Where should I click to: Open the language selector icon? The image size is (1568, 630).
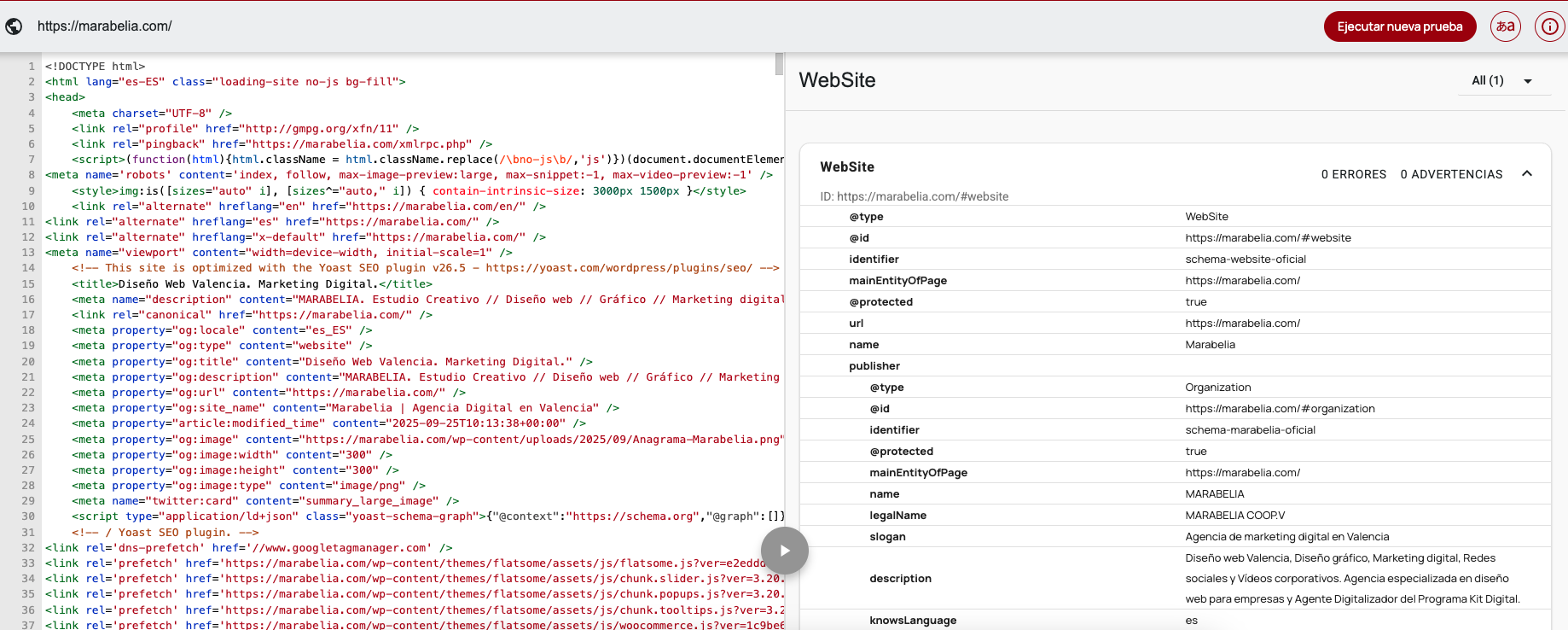(x=1506, y=26)
